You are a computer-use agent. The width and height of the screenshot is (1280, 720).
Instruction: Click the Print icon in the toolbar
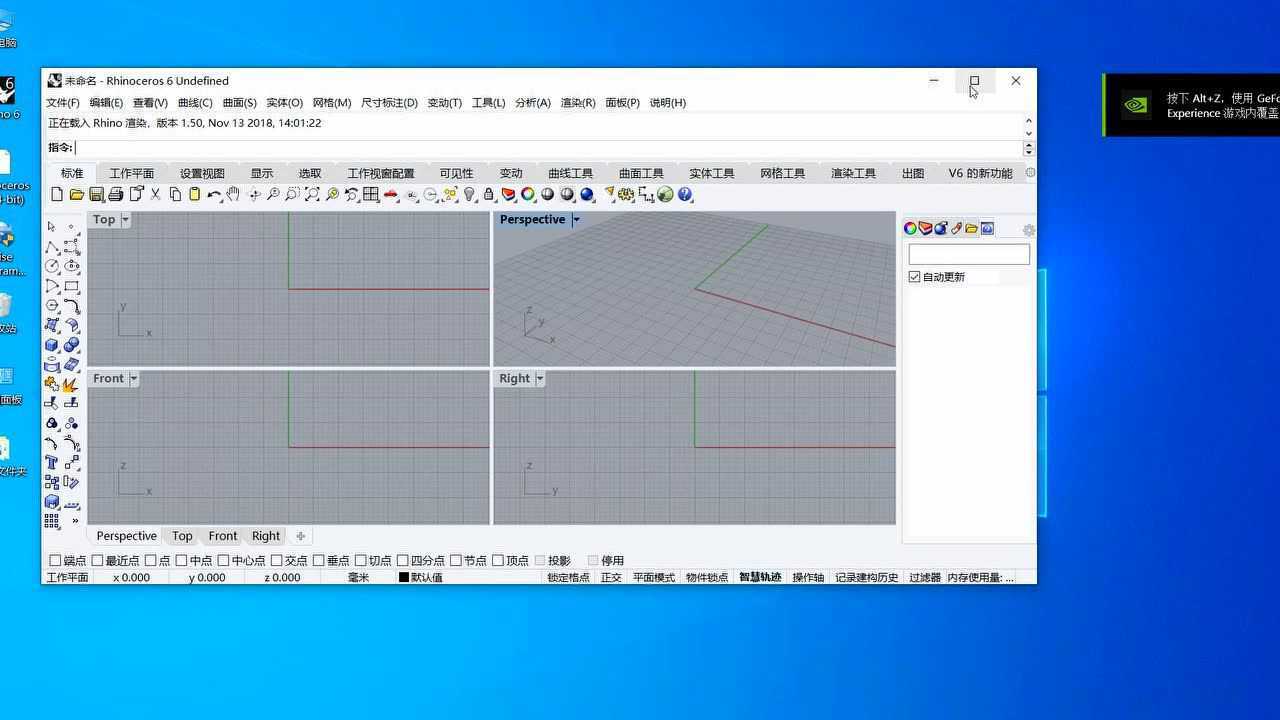tap(116, 194)
